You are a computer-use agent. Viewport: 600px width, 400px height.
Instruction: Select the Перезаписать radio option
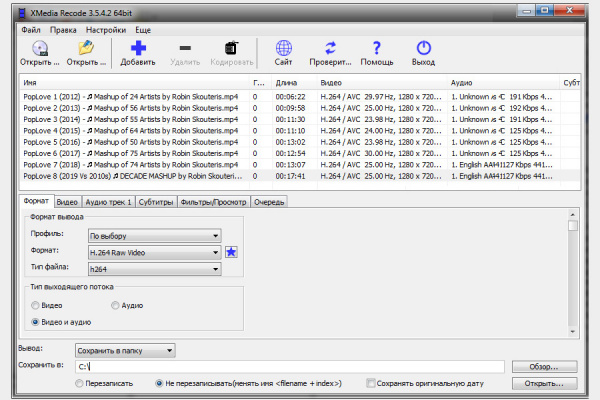pyautogui.click(x=79, y=383)
